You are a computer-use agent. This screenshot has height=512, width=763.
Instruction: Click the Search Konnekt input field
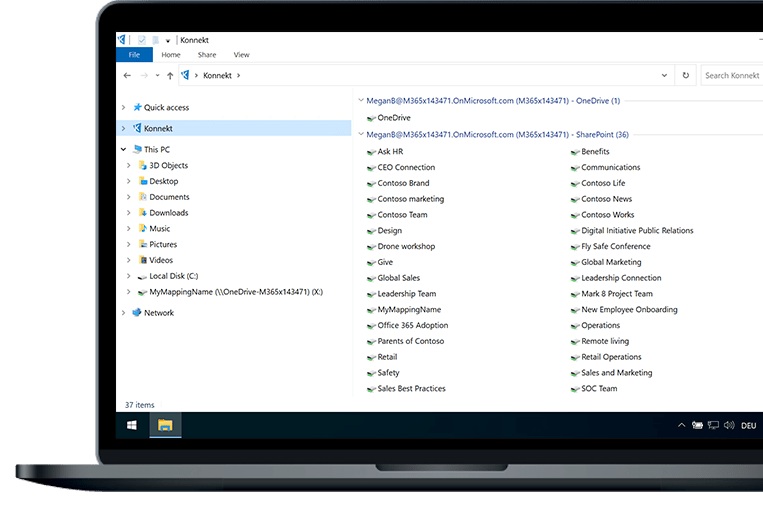[731, 75]
